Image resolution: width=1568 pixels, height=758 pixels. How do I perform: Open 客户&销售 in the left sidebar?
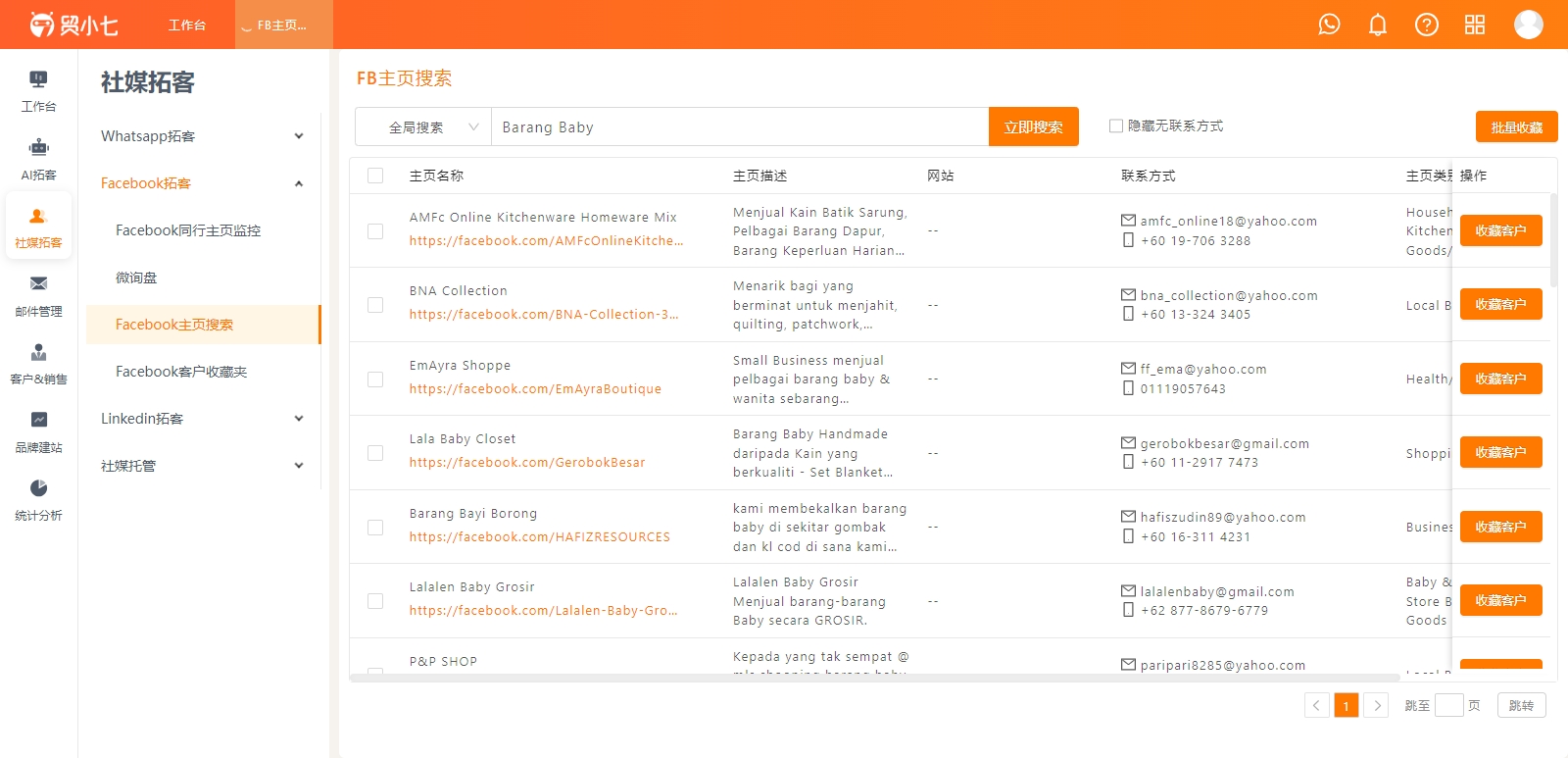38,365
